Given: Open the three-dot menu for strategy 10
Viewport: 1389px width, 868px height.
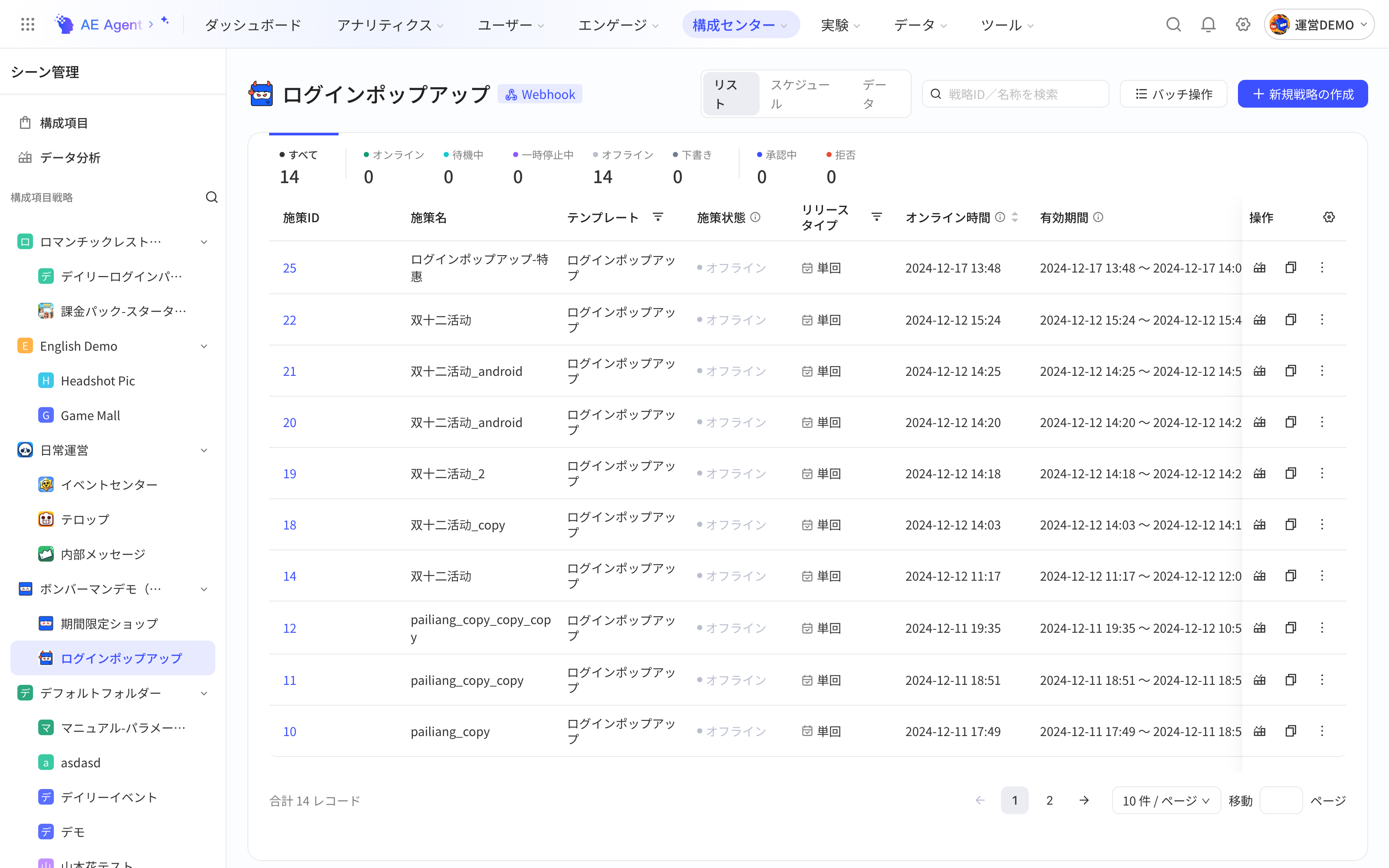Looking at the screenshot, I should [x=1322, y=731].
